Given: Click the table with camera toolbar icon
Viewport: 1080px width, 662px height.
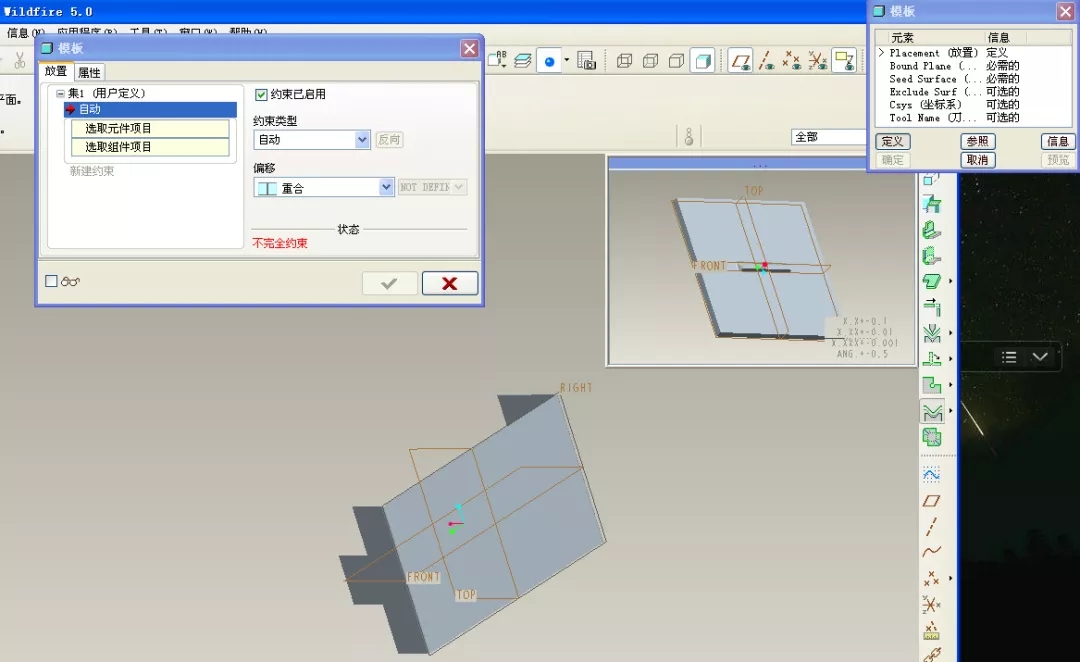Looking at the screenshot, I should pos(585,61).
